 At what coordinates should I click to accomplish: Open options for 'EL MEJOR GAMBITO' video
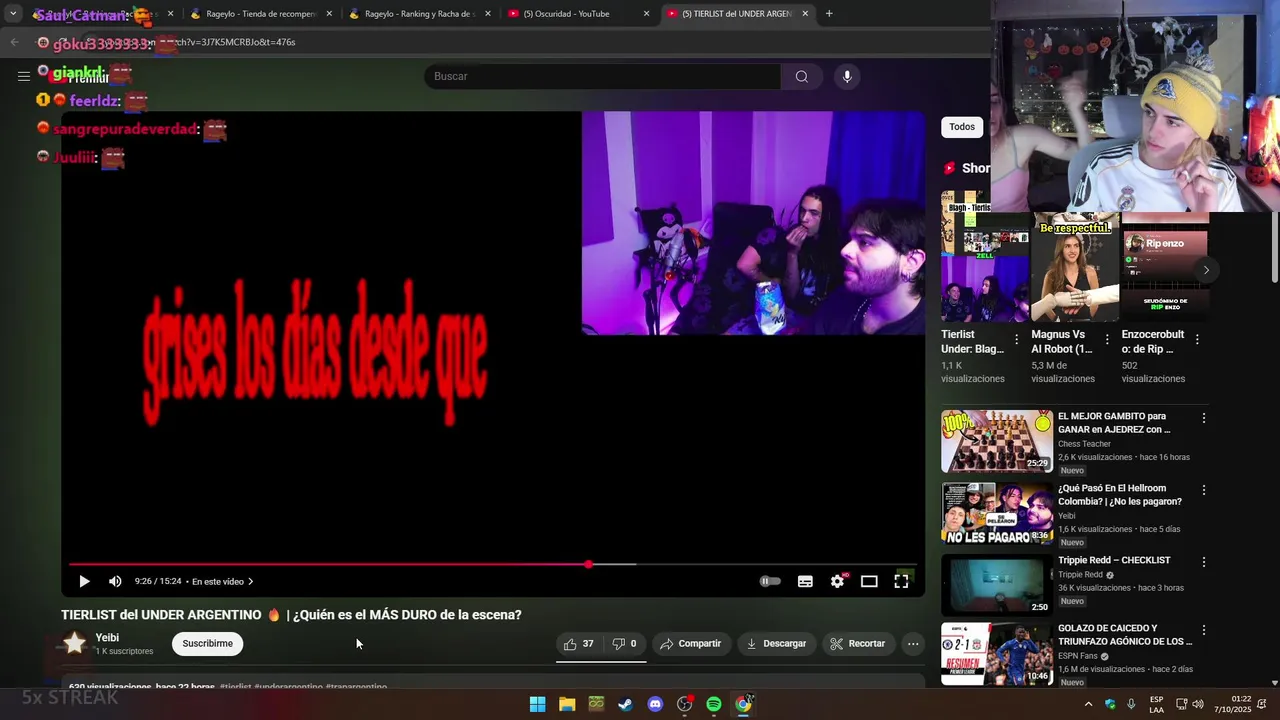point(1204,418)
